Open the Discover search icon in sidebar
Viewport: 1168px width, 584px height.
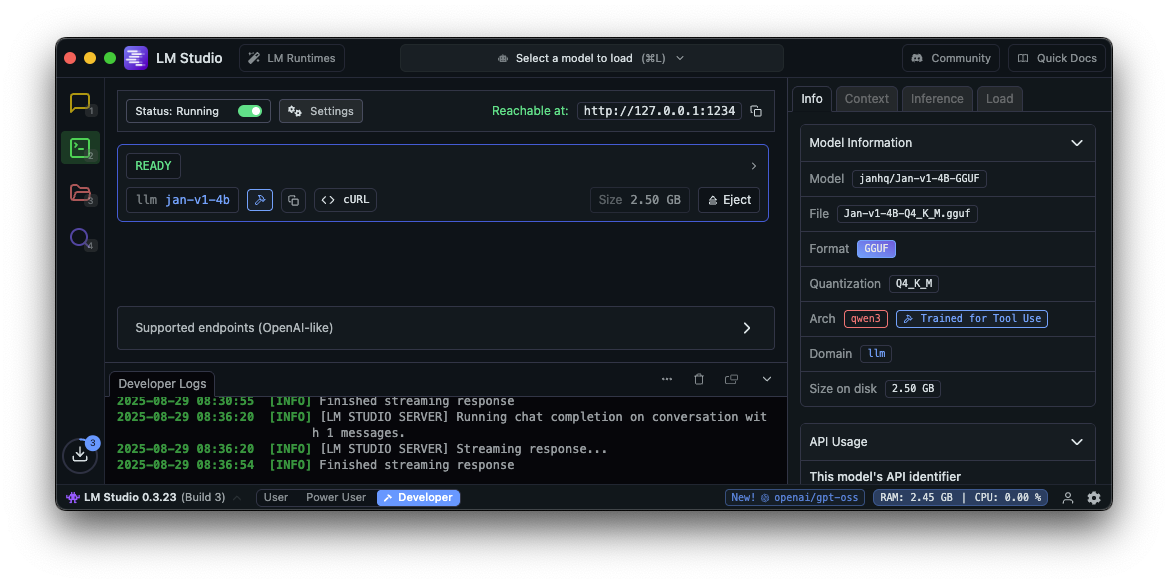click(x=80, y=238)
